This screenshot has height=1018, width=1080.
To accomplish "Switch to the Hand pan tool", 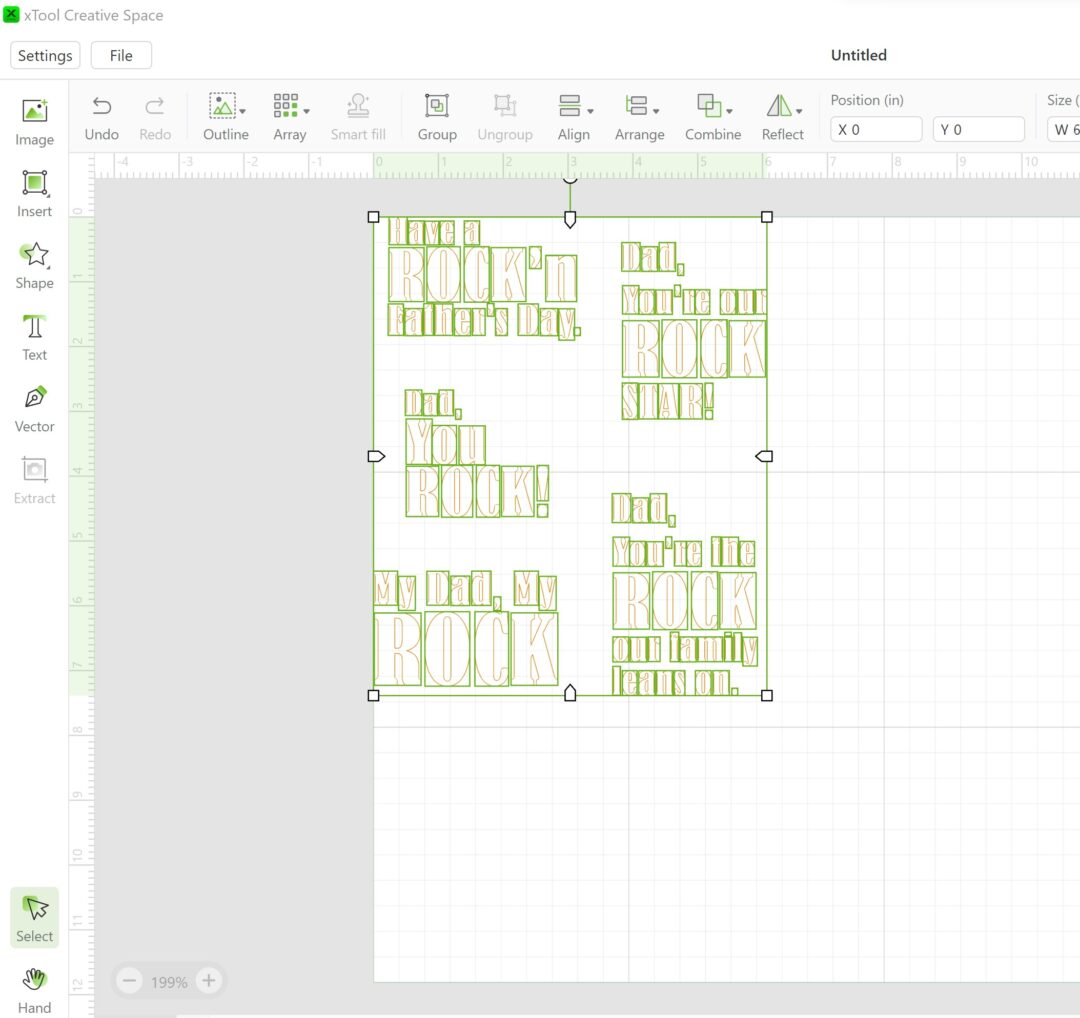I will tap(34, 988).
